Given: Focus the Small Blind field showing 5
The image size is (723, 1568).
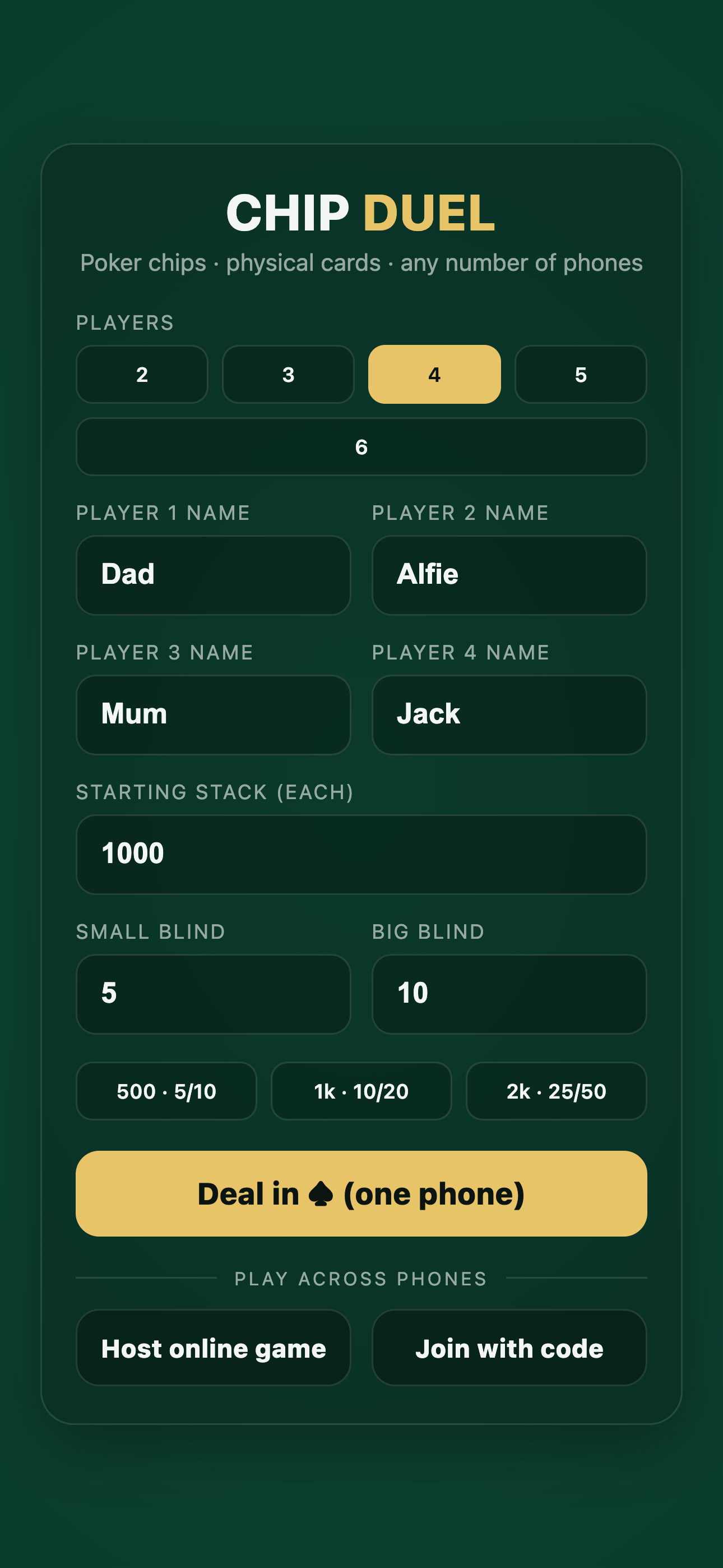Looking at the screenshot, I should click(213, 994).
